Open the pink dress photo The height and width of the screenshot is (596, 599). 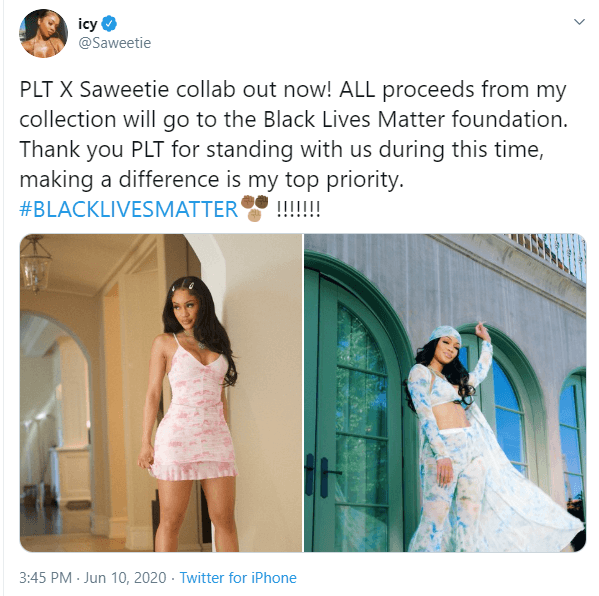161,393
